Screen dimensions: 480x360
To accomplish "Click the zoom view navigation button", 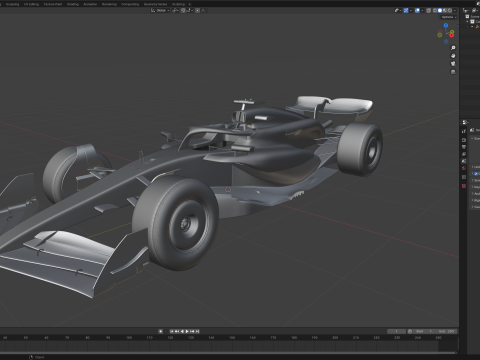I will [x=453, y=48].
